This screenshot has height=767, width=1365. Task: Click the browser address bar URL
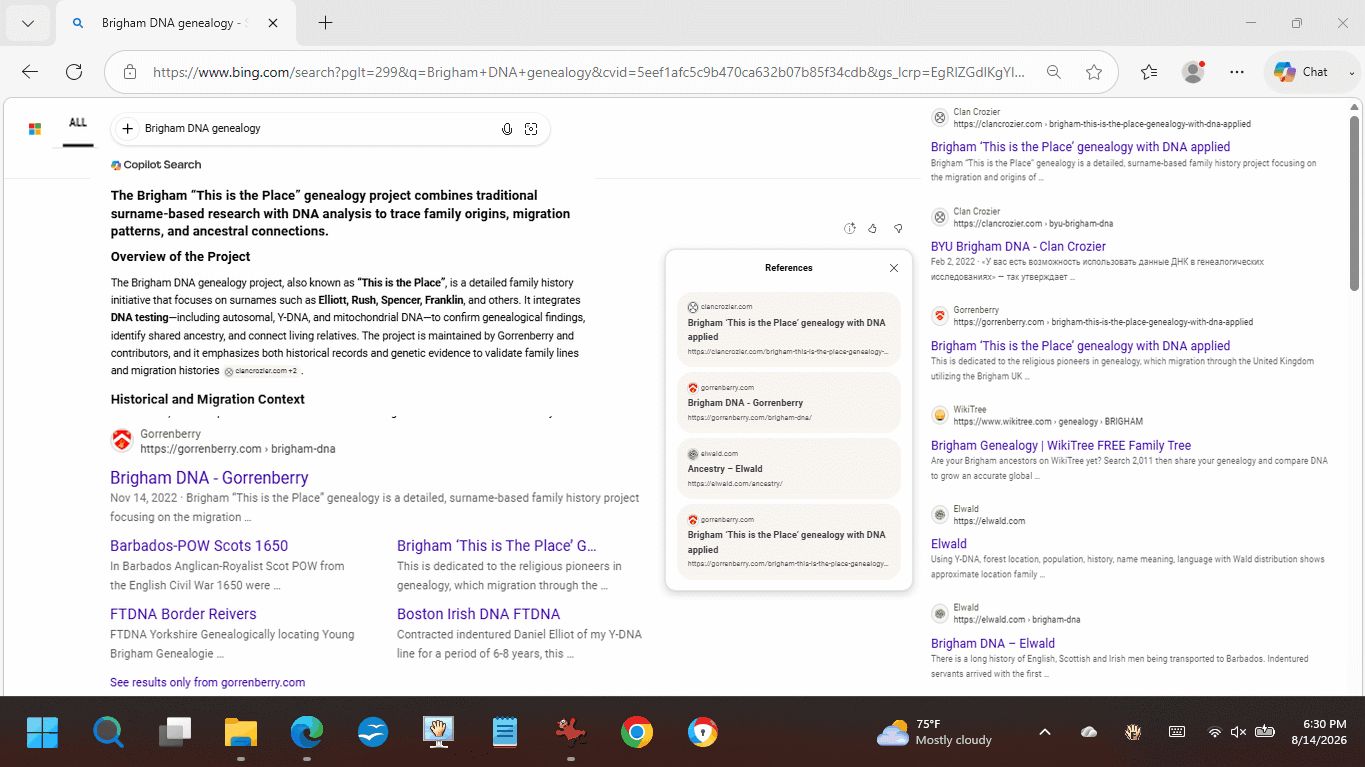(x=588, y=72)
